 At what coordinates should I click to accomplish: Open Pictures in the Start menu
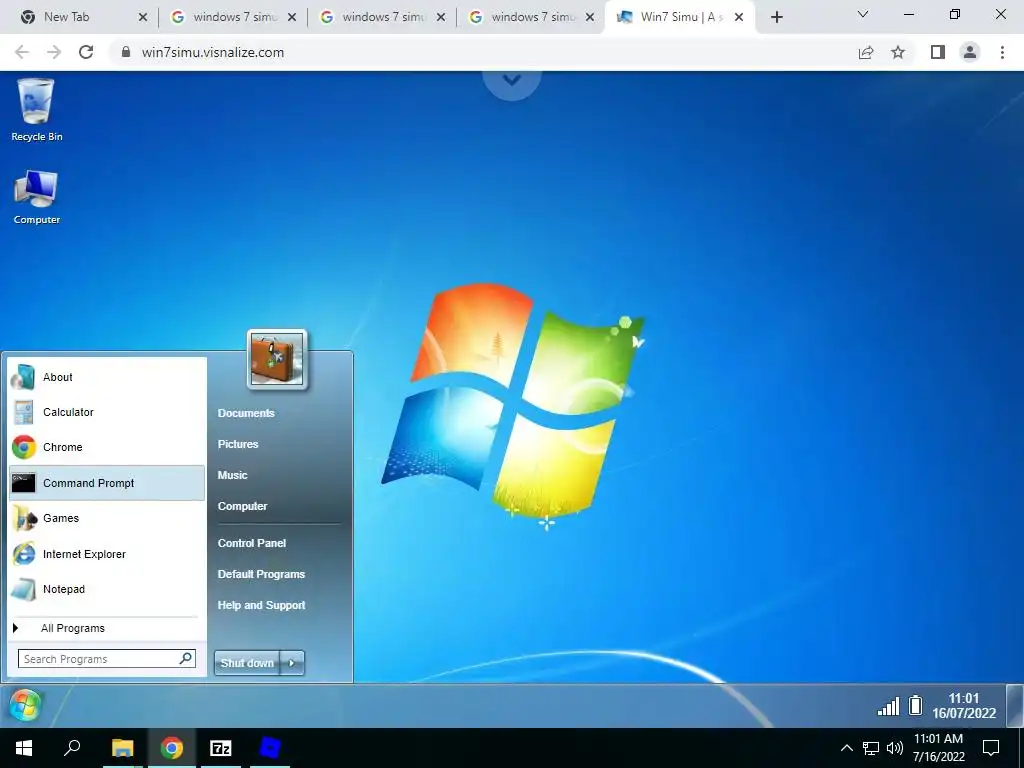(238, 444)
